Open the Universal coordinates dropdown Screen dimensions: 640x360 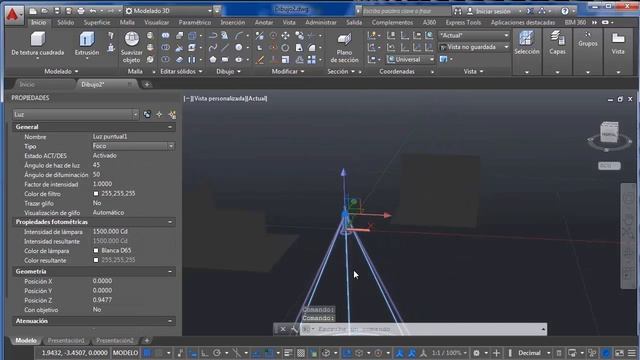411,60
